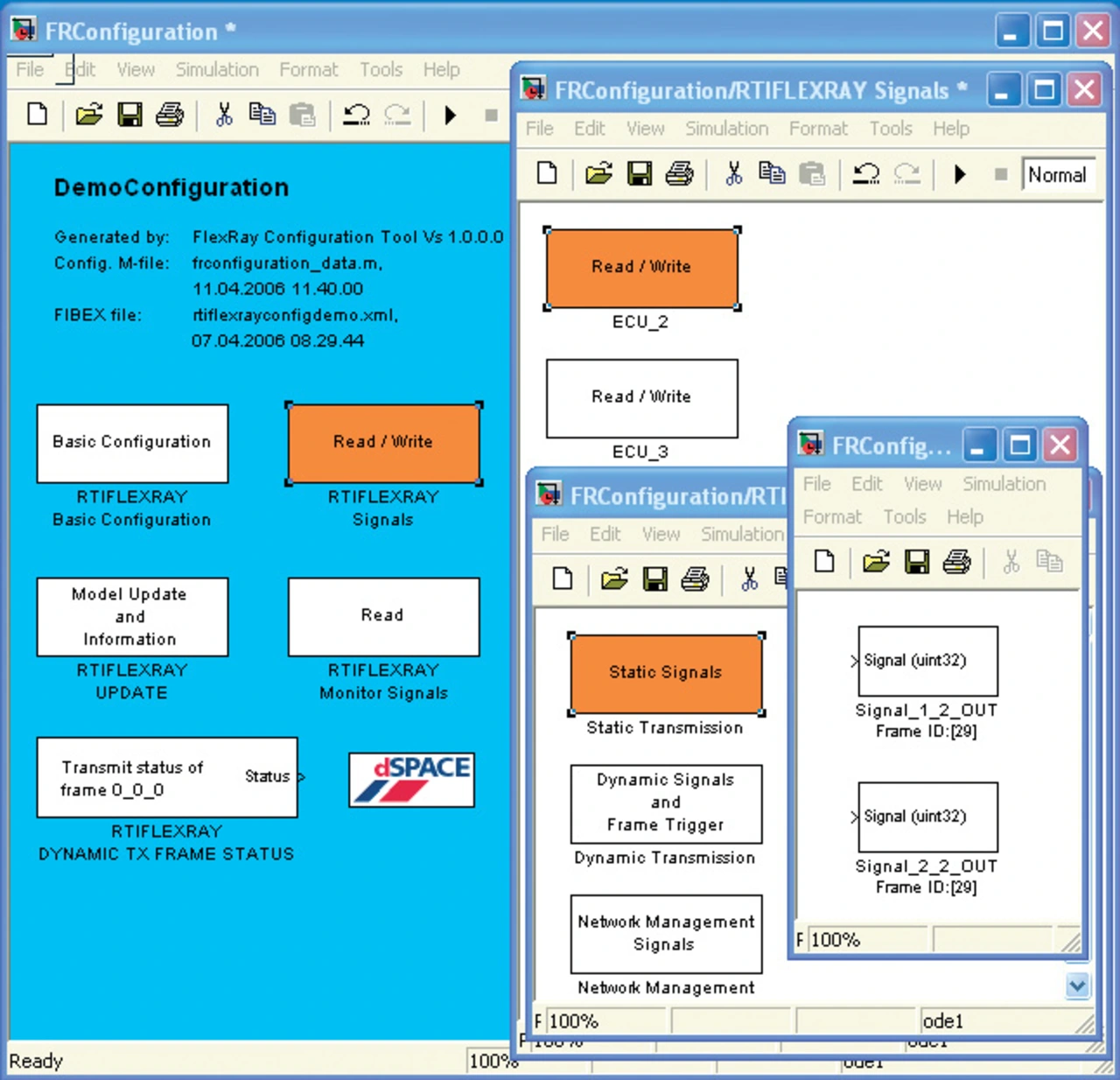1120x1080 pixels.
Task: Click the scroll down arrow at window bottom right
Action: coord(1077,985)
